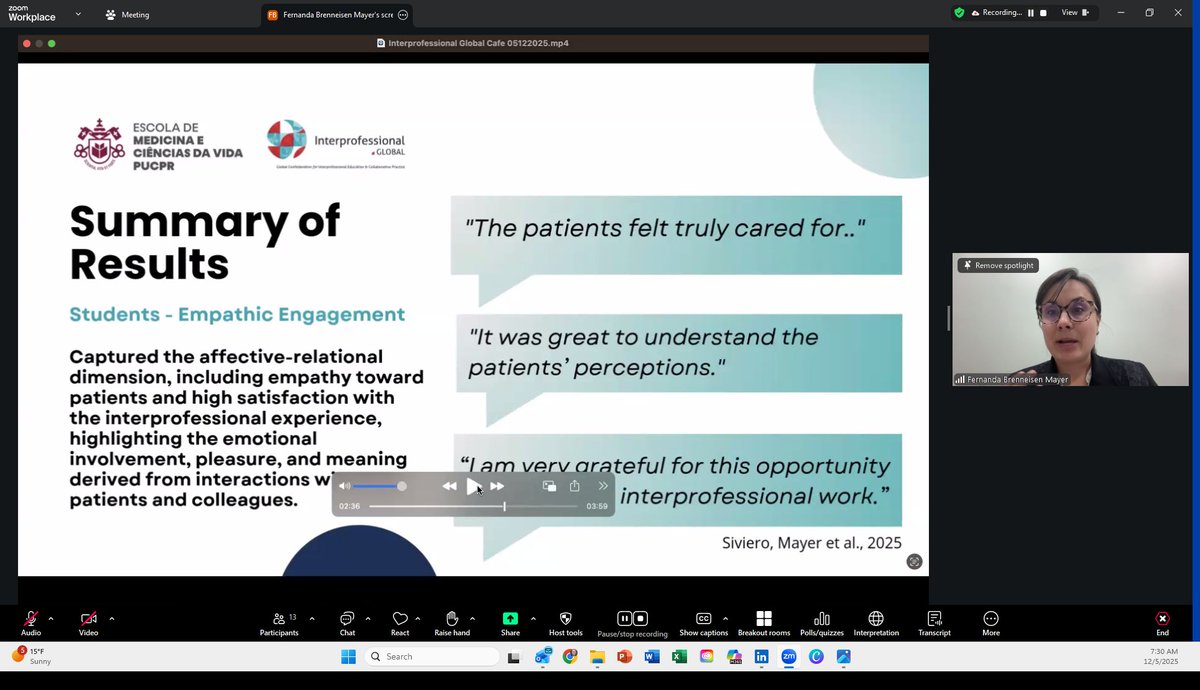This screenshot has width=1200, height=690.
Task: Seek on the video progress bar
Action: pyautogui.click(x=474, y=507)
